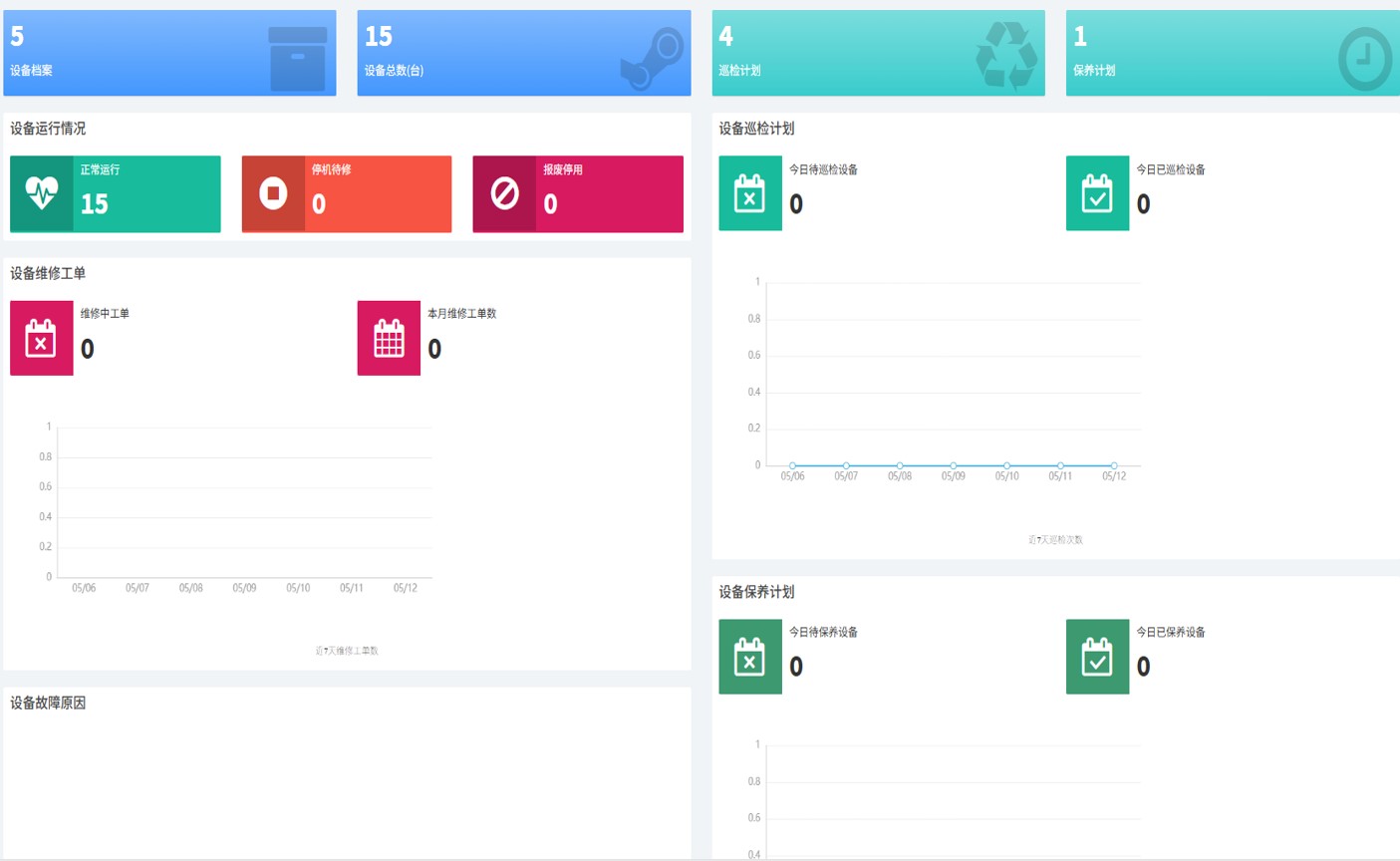1400x861 pixels.
Task: Click the calendar-x icon for 今日待保养设备
Action: 749,657
